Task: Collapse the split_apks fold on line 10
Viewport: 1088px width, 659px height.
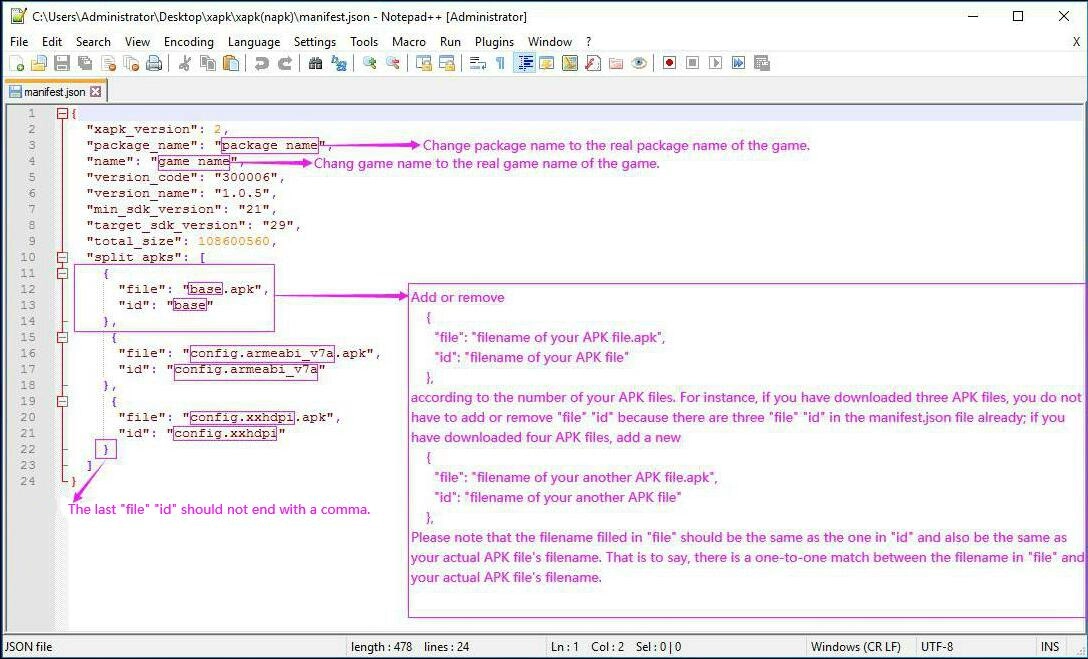Action: pos(61,257)
